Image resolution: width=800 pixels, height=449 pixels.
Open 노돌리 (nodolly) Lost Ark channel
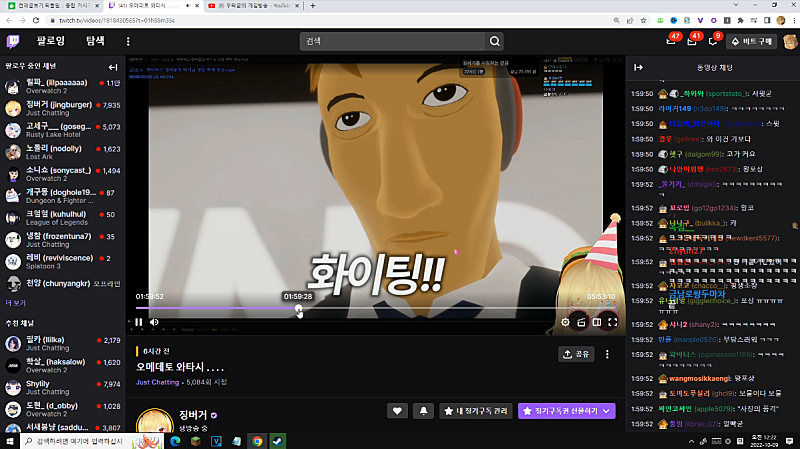point(62,152)
